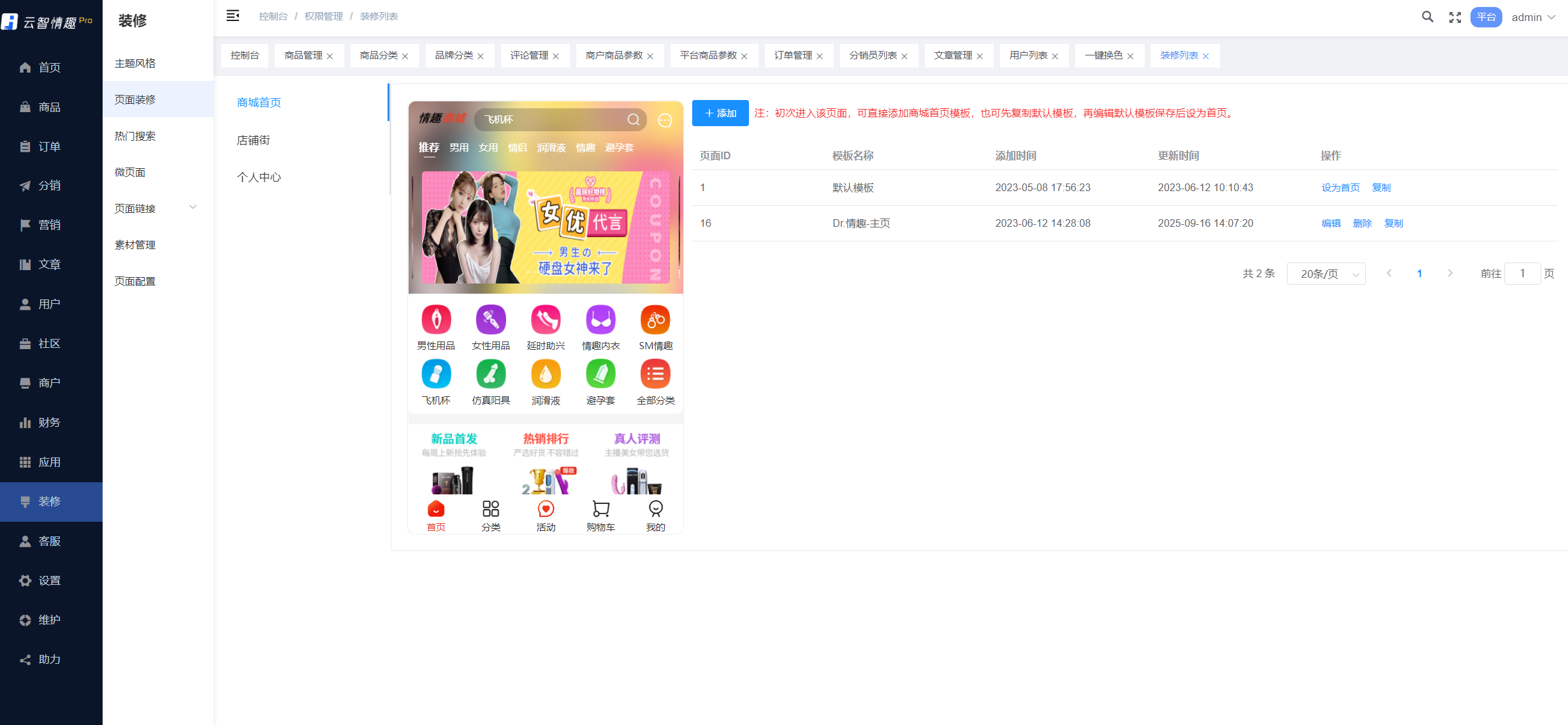Open the 分销 paper-plane sidebar item
Screen dimensions: 1568x725
coord(25,185)
